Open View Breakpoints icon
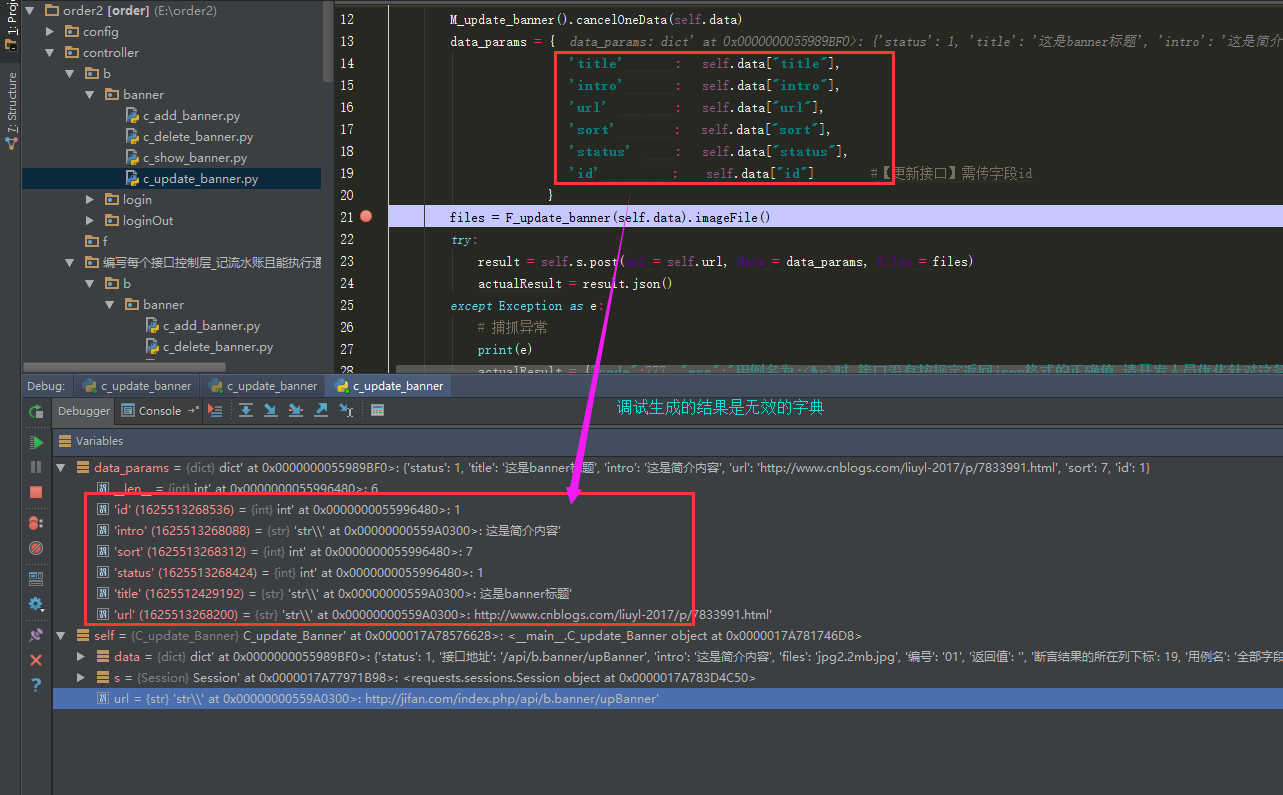This screenshot has width=1283, height=795. [x=36, y=522]
